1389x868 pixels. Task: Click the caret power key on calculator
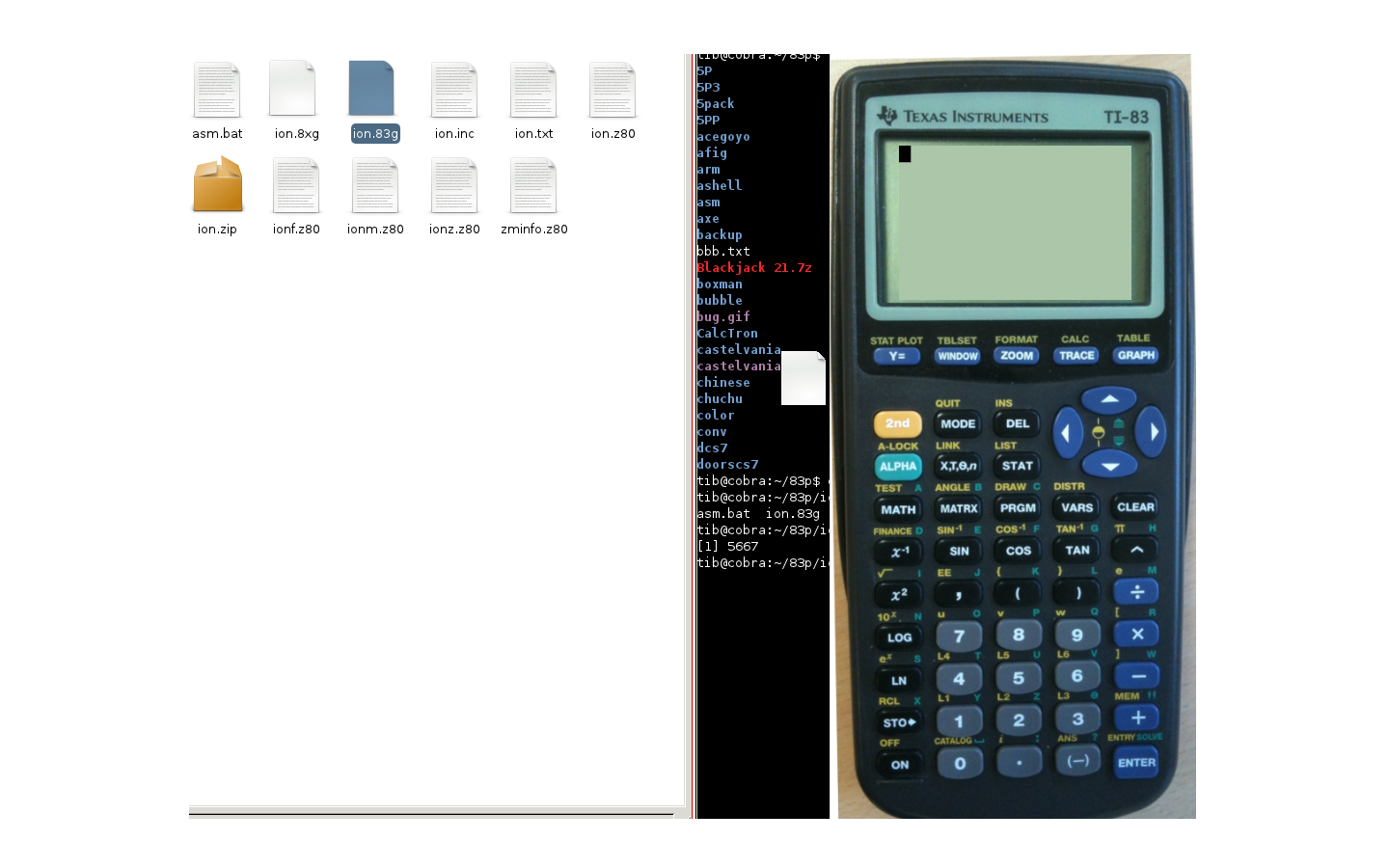coord(1136,550)
